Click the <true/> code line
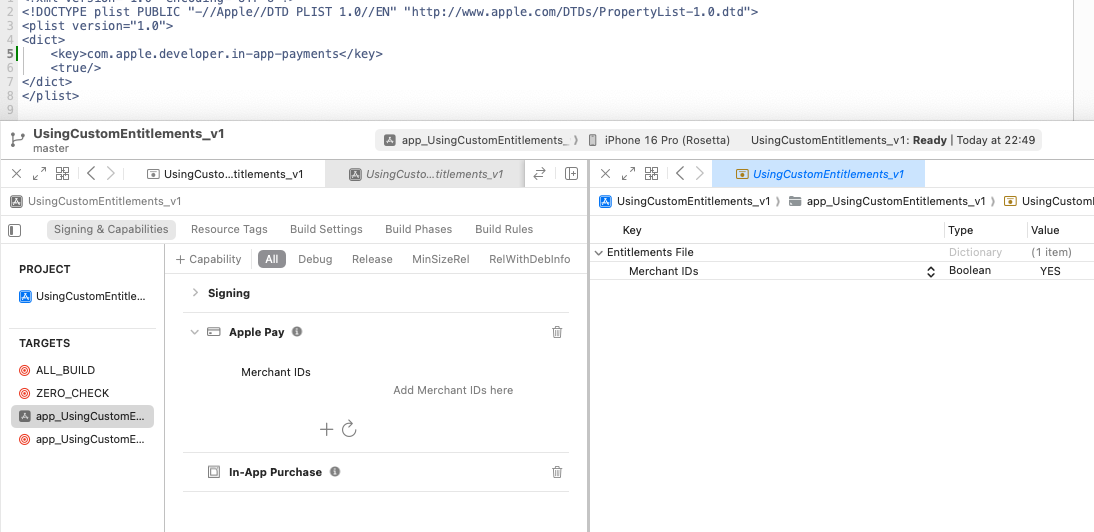 (76, 68)
